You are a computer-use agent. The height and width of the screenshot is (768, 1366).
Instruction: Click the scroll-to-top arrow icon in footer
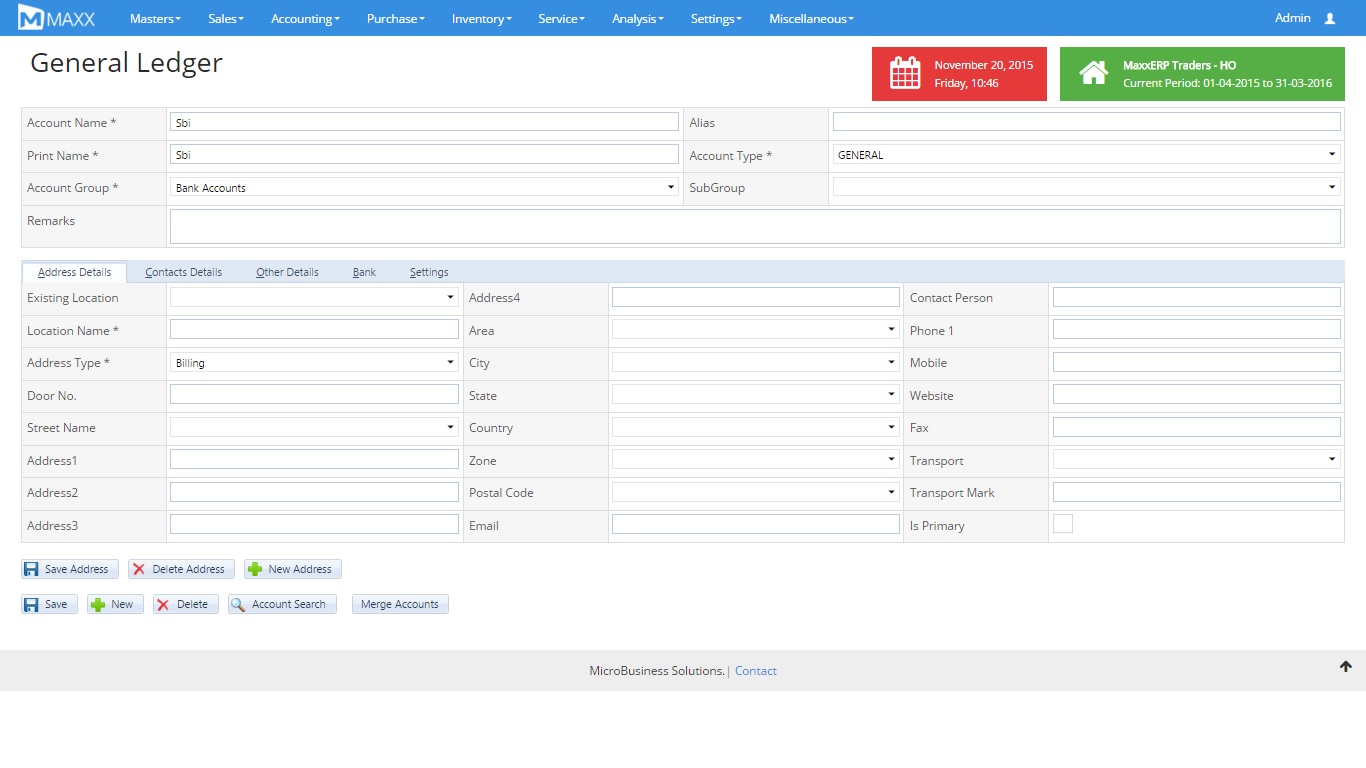point(1345,667)
